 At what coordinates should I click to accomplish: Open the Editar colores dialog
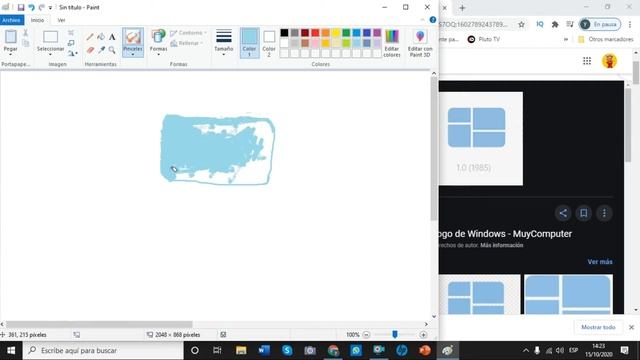coord(392,43)
